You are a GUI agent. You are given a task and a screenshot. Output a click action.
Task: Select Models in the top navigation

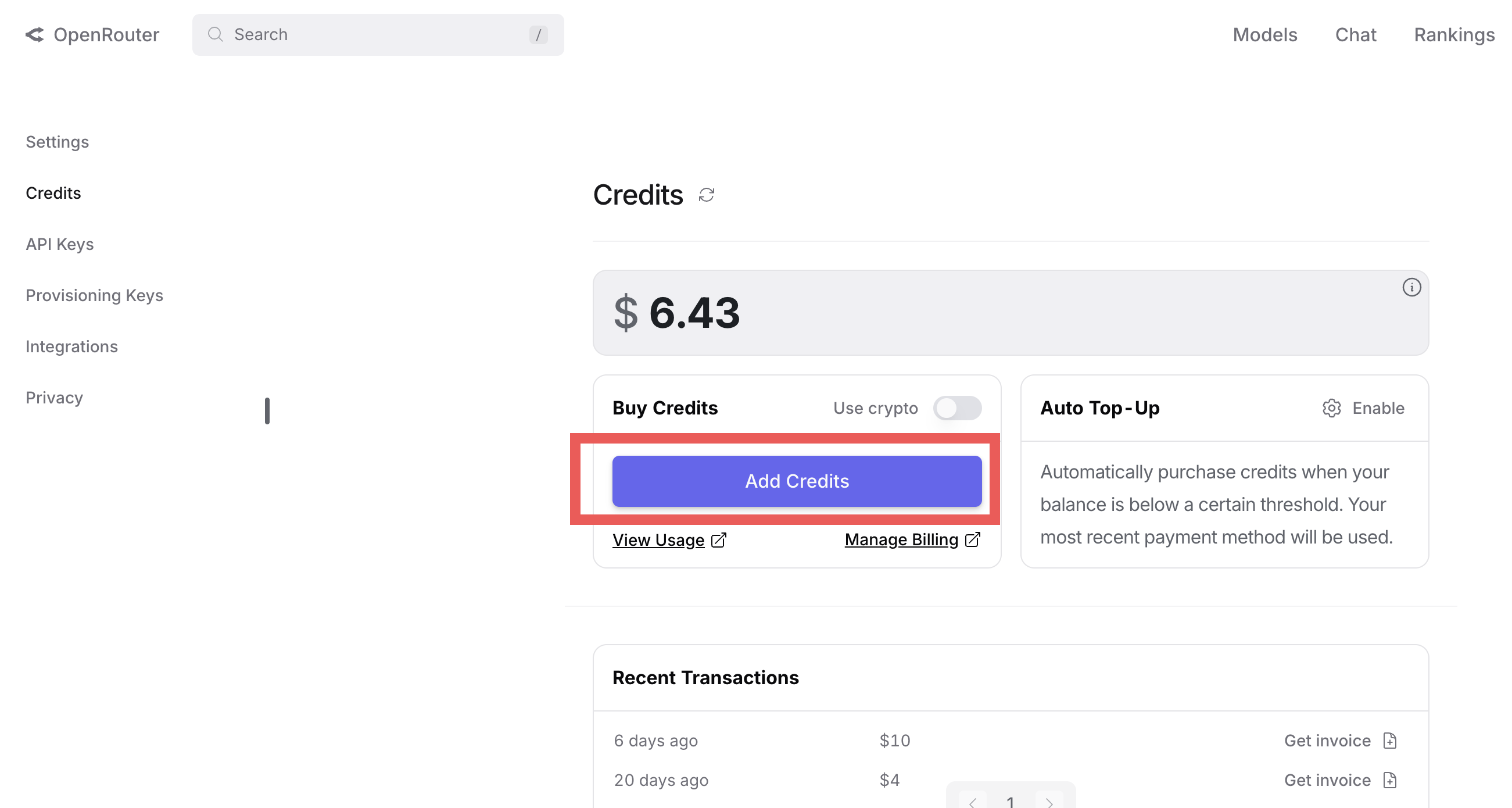point(1265,35)
